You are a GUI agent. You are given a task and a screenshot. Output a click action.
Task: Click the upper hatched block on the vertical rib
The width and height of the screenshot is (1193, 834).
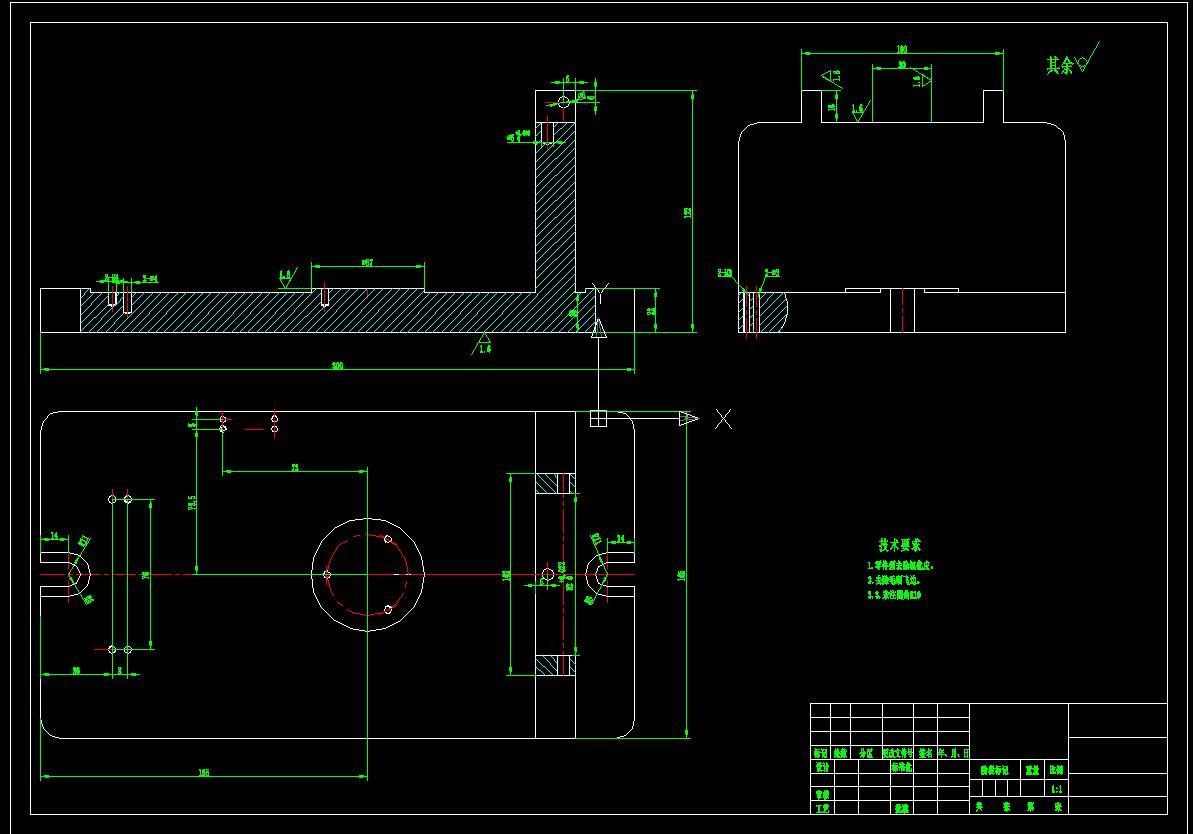pos(555,483)
